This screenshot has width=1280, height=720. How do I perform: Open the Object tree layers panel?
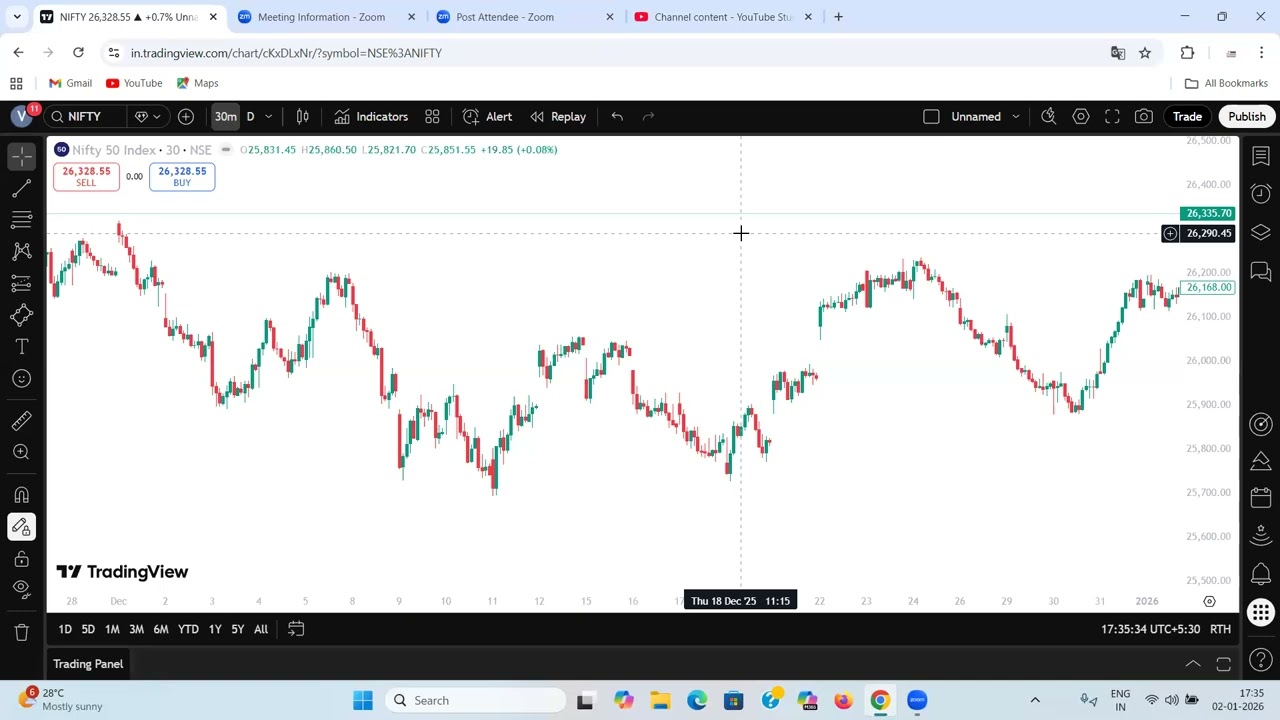(x=1261, y=232)
